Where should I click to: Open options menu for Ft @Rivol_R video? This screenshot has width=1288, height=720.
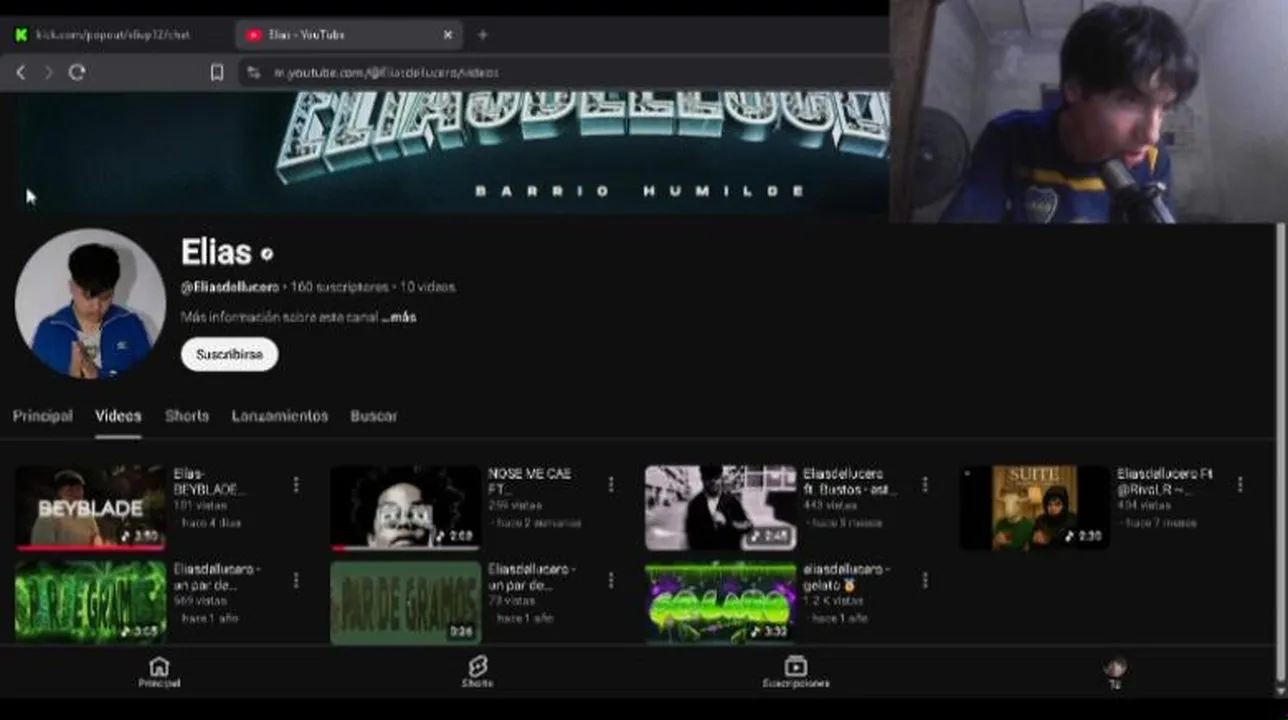coord(1240,485)
